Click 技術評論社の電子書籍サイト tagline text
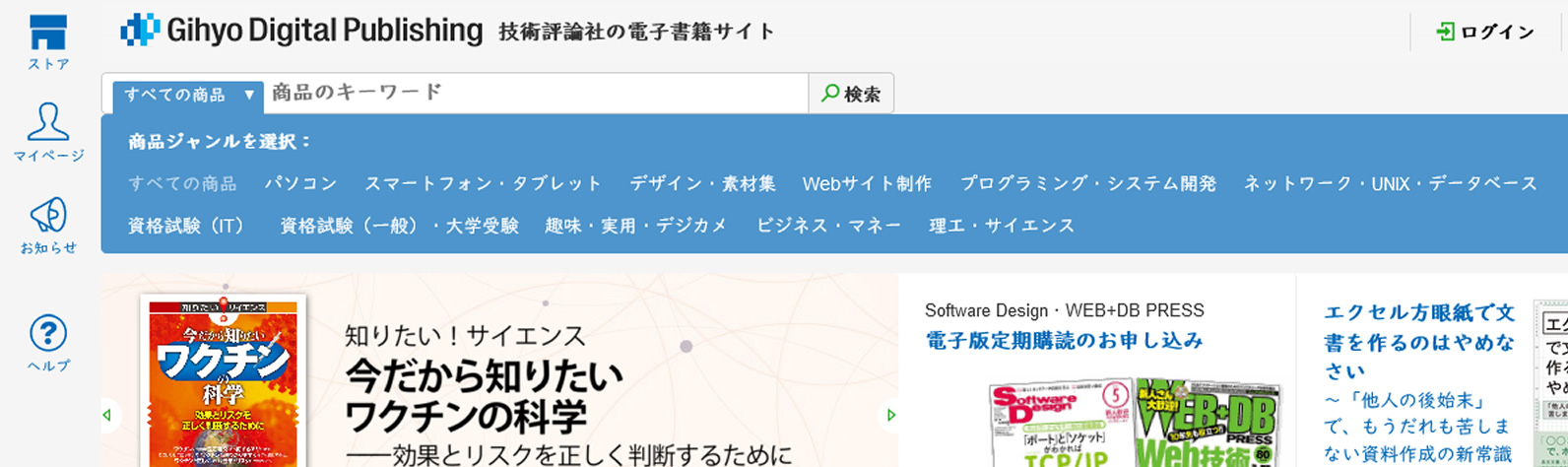The height and width of the screenshot is (467, 1568). pos(636,32)
